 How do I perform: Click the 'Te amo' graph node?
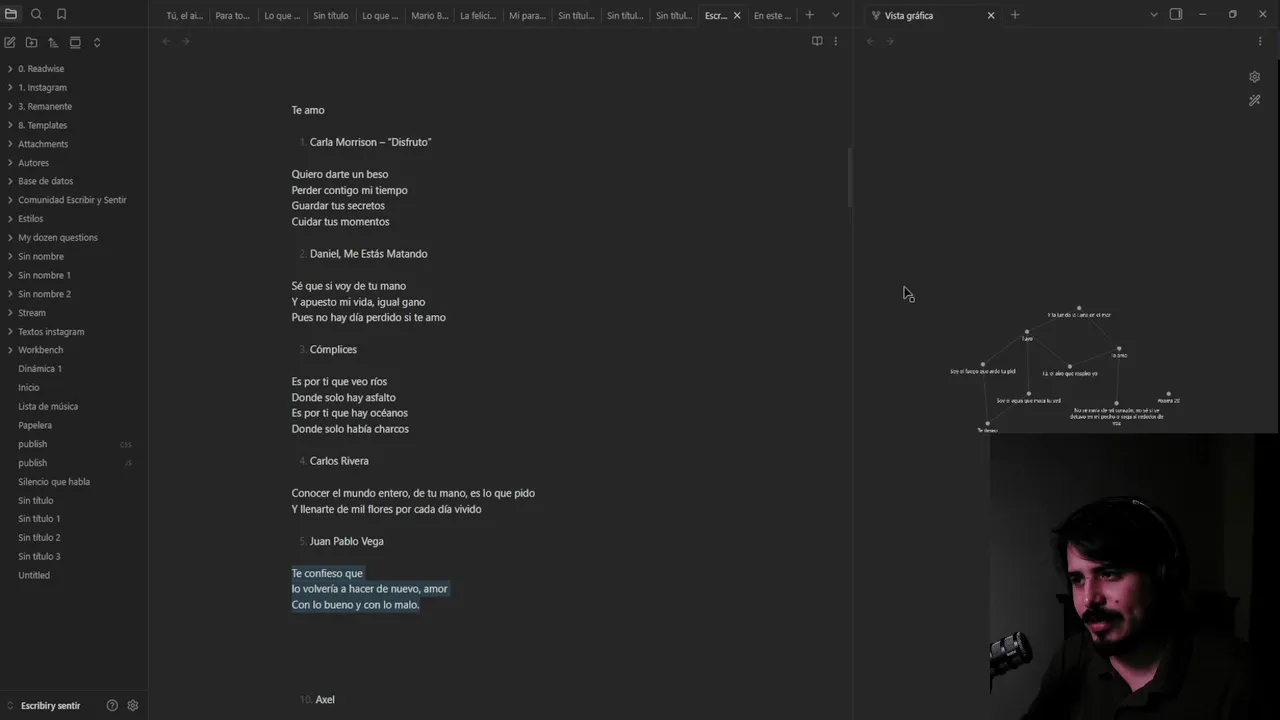(x=1118, y=349)
